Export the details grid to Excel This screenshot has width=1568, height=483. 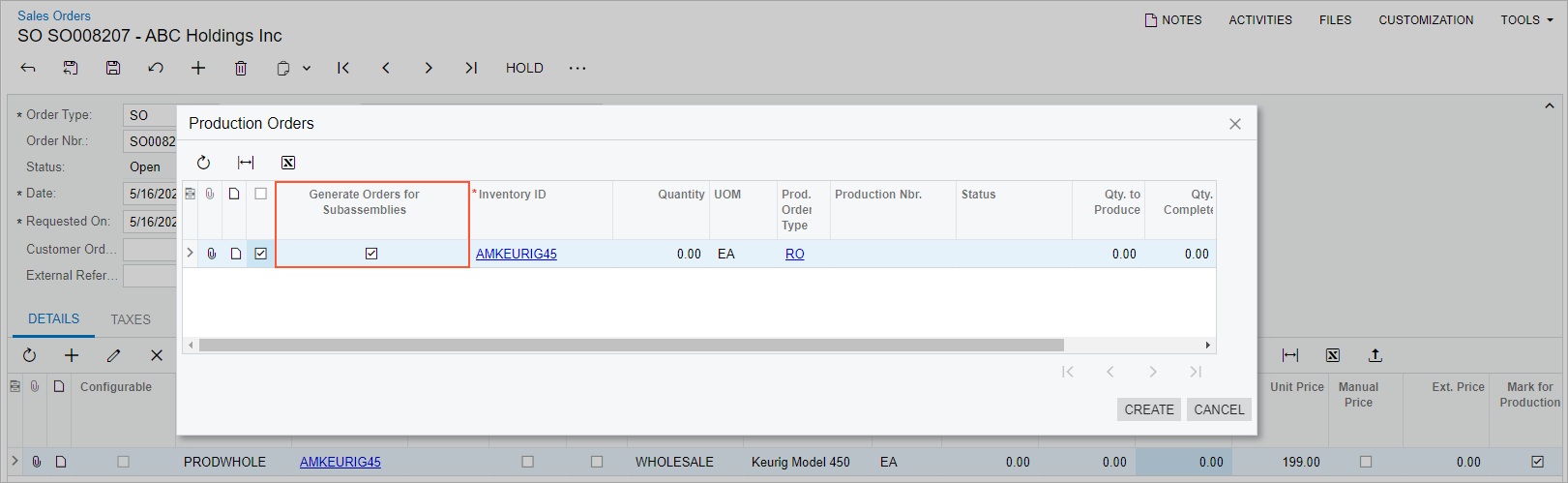(x=1333, y=355)
